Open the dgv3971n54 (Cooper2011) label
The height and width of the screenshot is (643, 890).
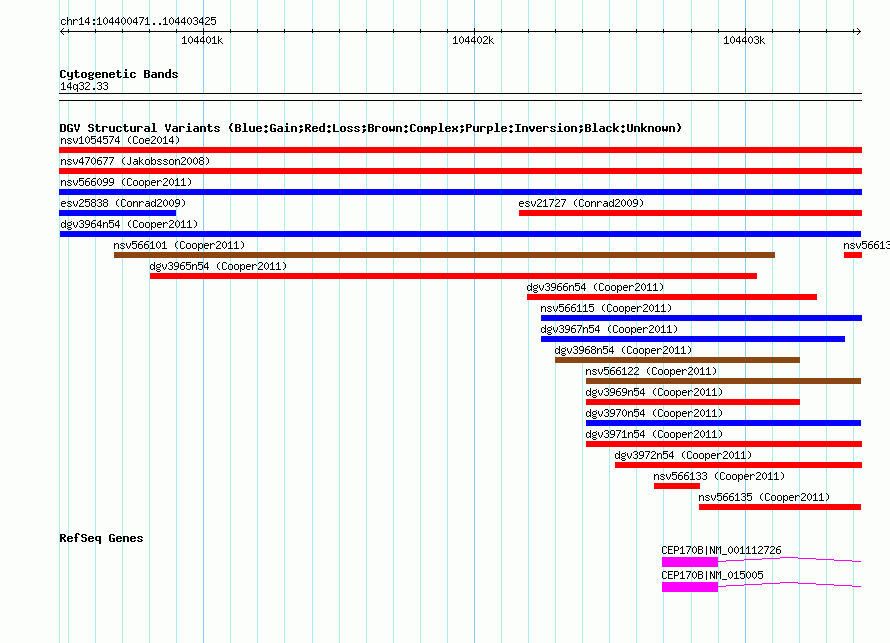[x=654, y=434]
